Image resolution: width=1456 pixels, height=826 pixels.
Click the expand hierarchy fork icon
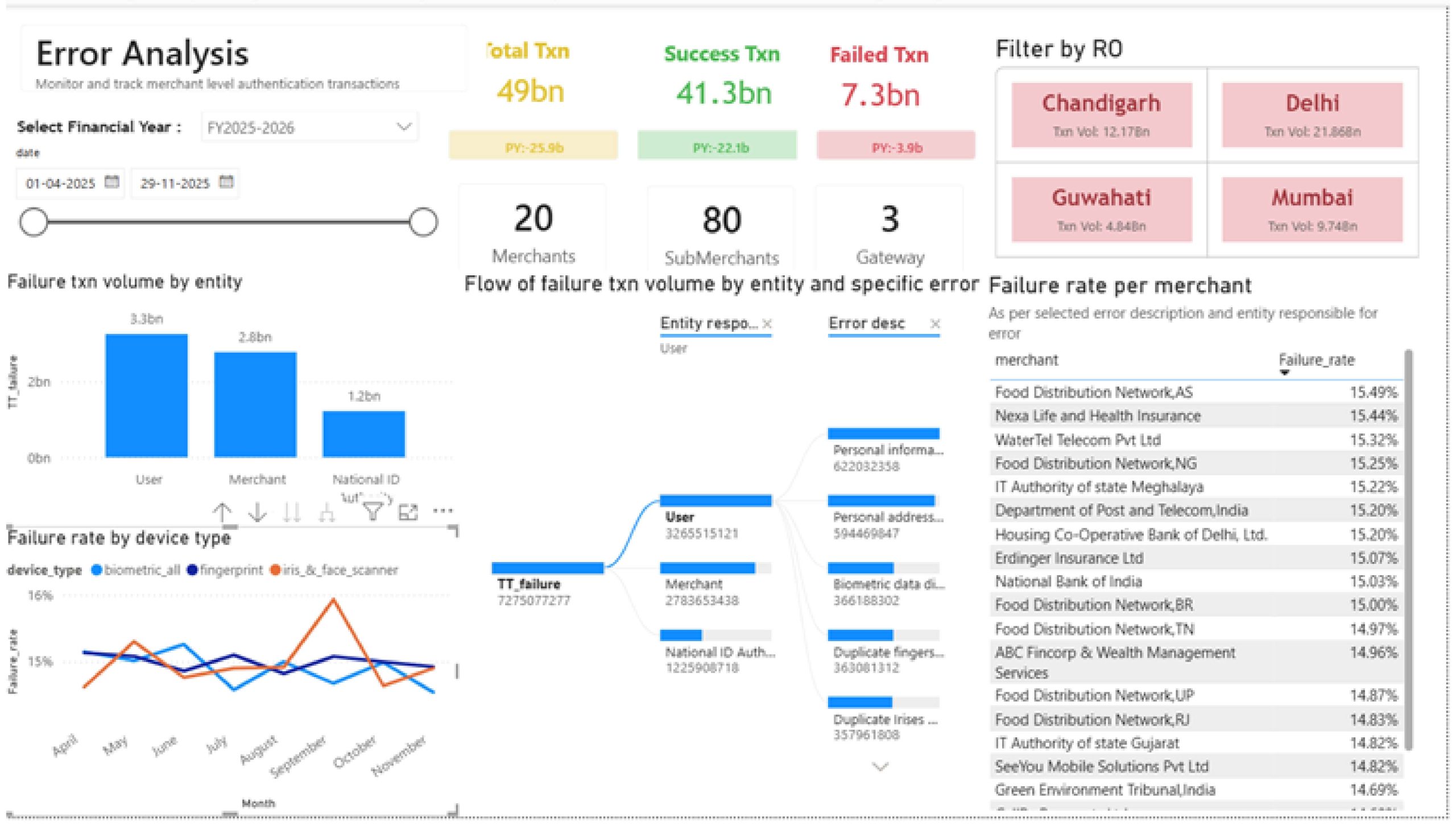[x=326, y=513]
